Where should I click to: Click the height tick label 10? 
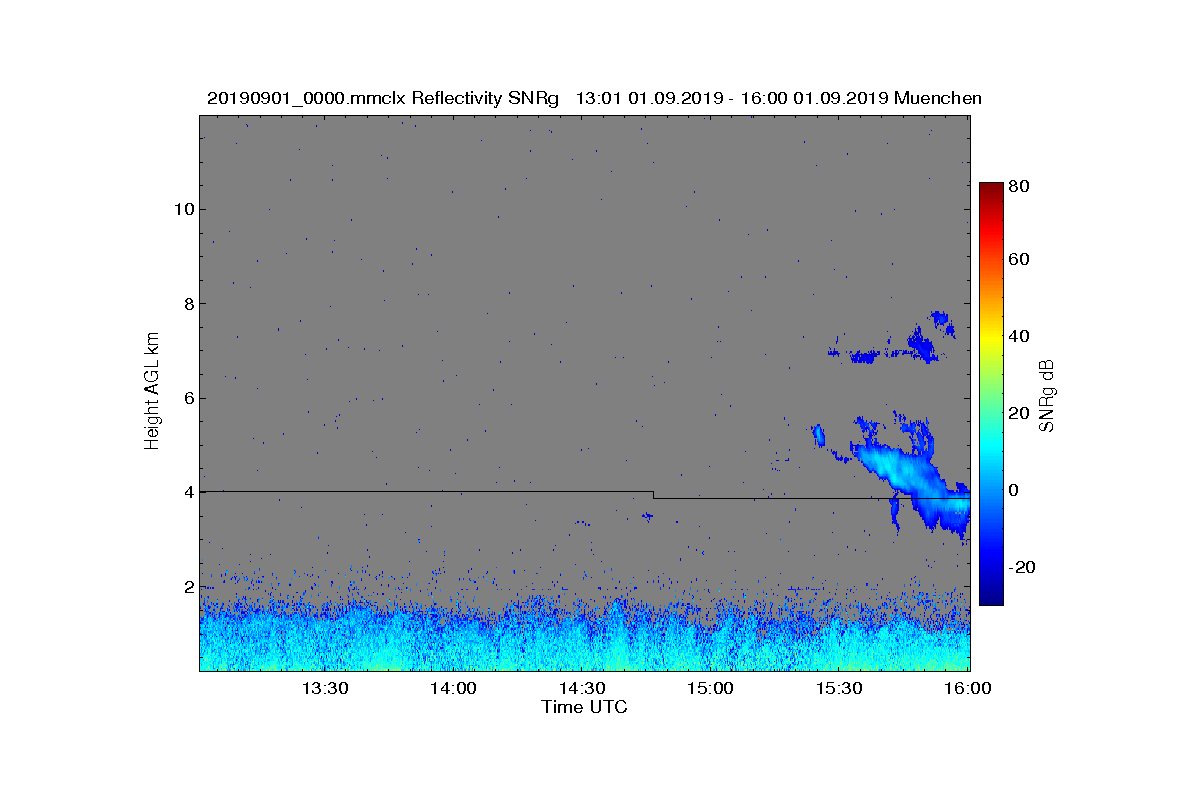[x=183, y=209]
